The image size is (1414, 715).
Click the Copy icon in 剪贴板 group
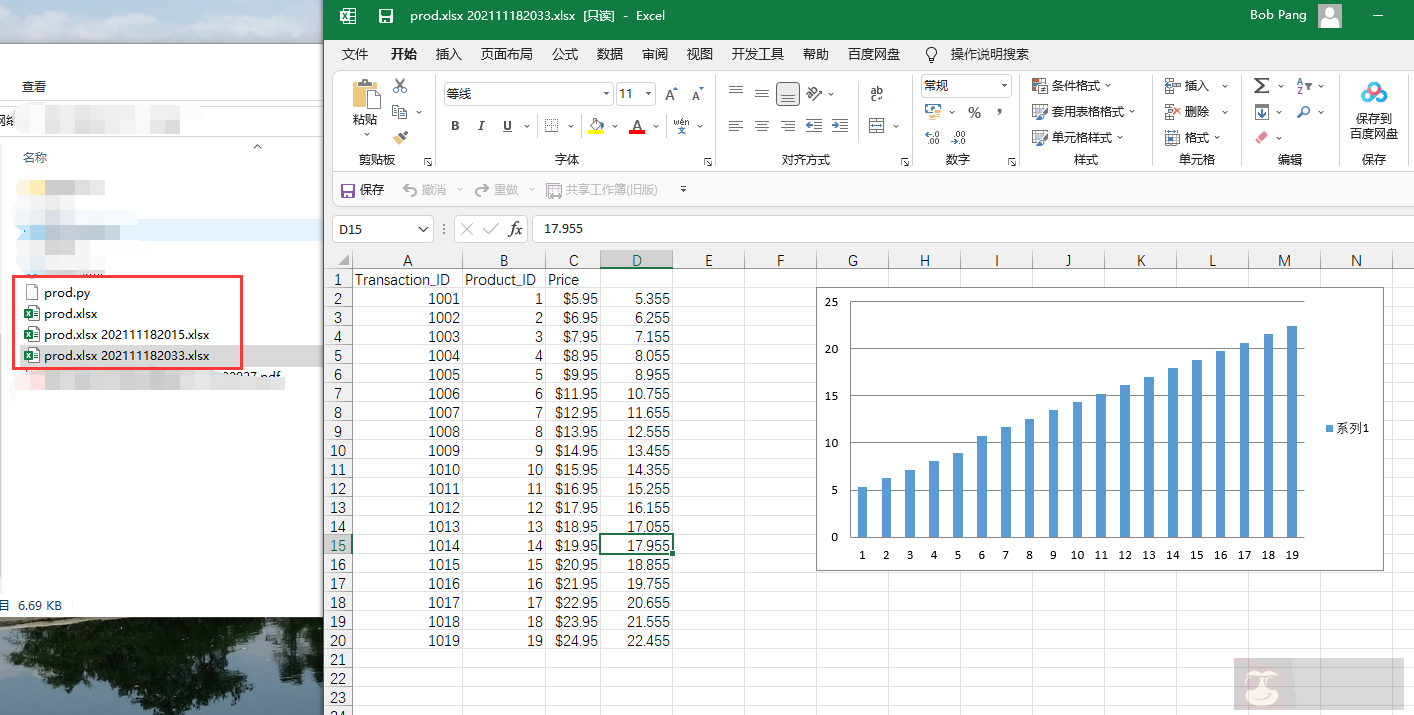pyautogui.click(x=400, y=111)
